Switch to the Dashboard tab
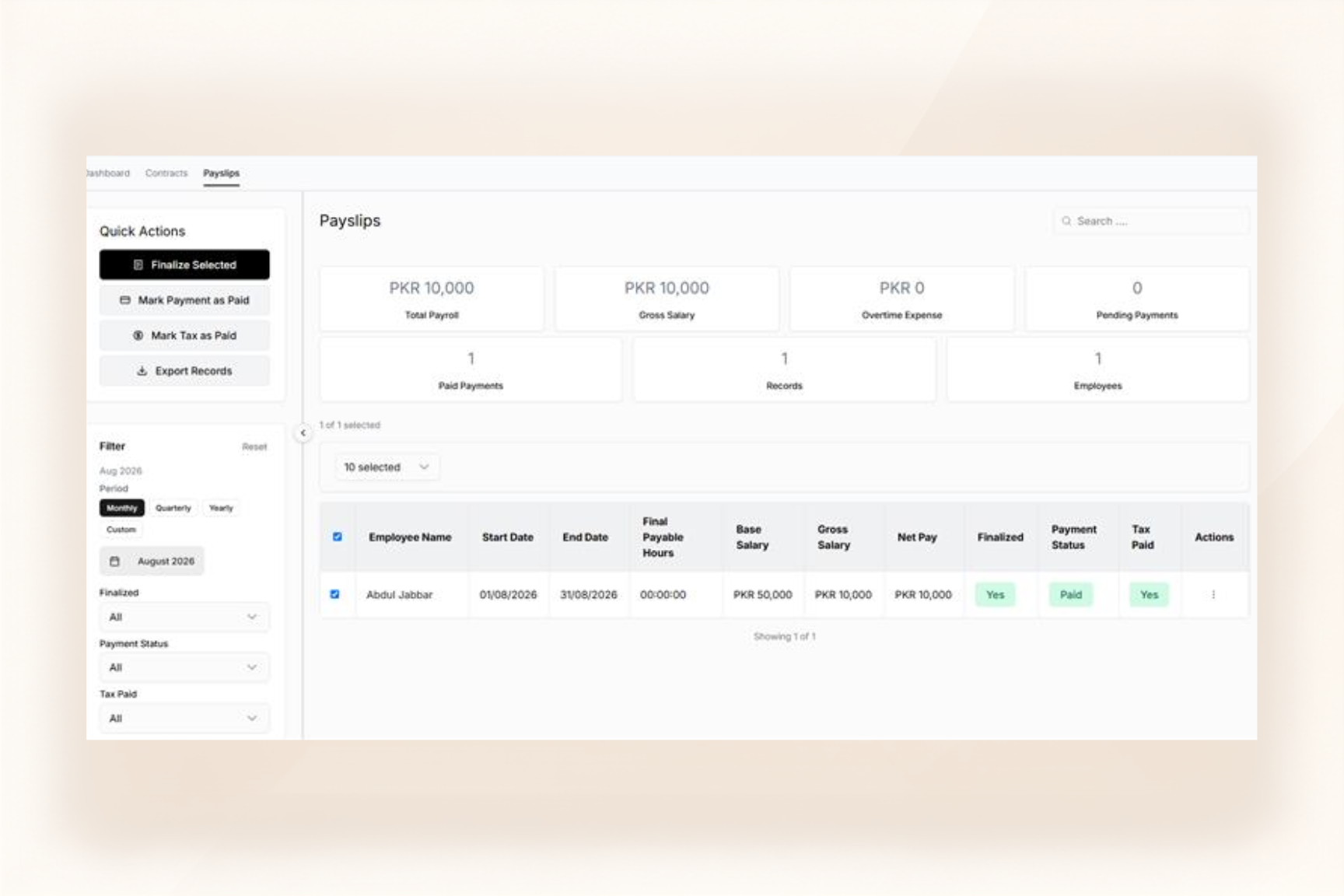Image resolution: width=1344 pixels, height=896 pixels. tap(108, 173)
